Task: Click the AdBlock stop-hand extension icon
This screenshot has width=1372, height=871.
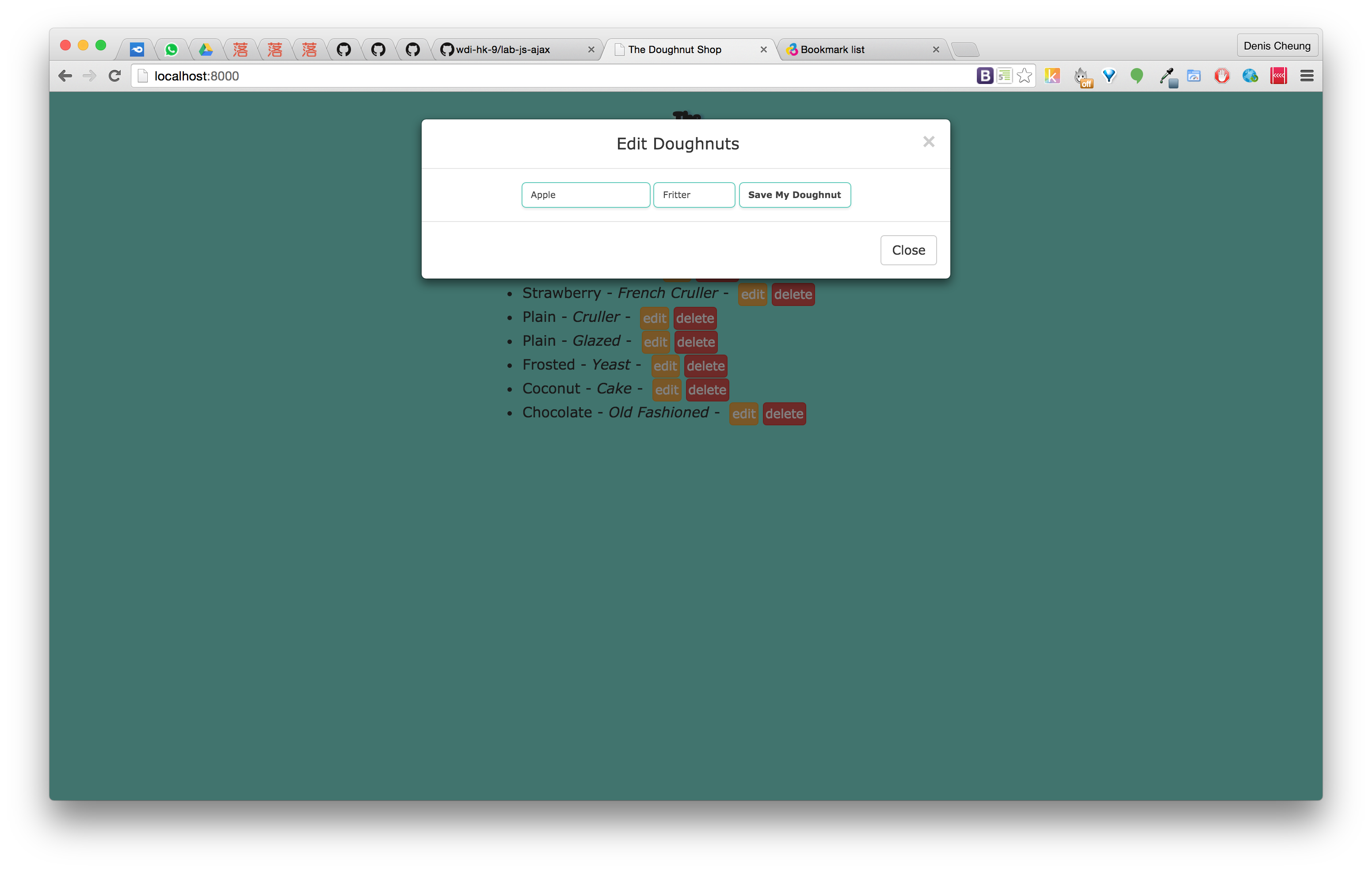Action: [1222, 76]
